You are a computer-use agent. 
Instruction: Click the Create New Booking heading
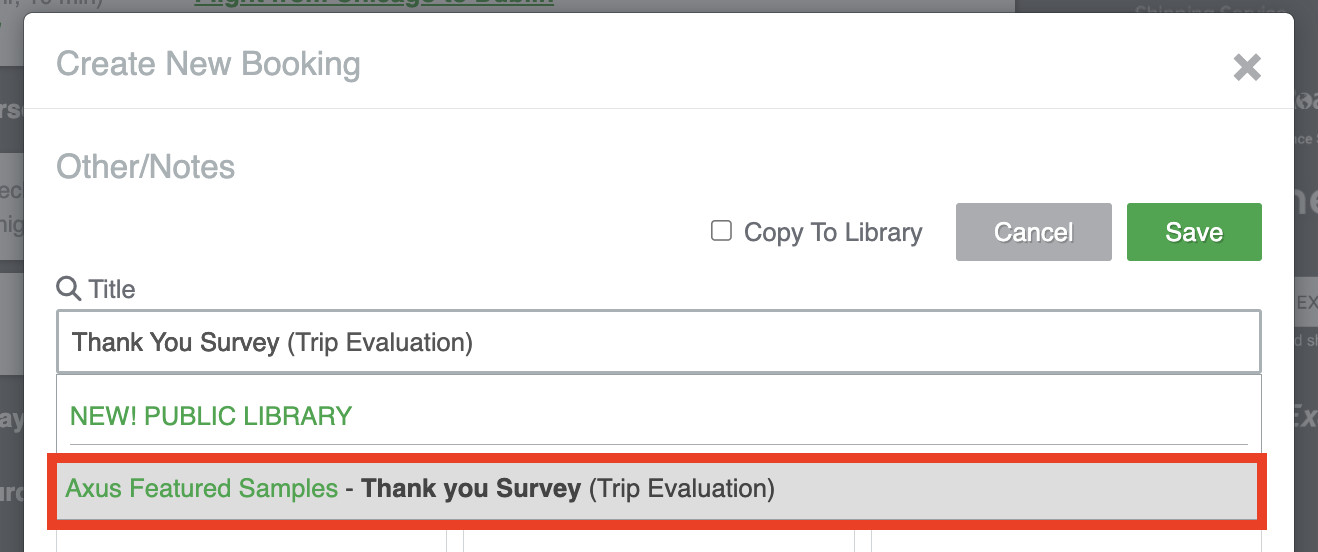click(x=208, y=64)
